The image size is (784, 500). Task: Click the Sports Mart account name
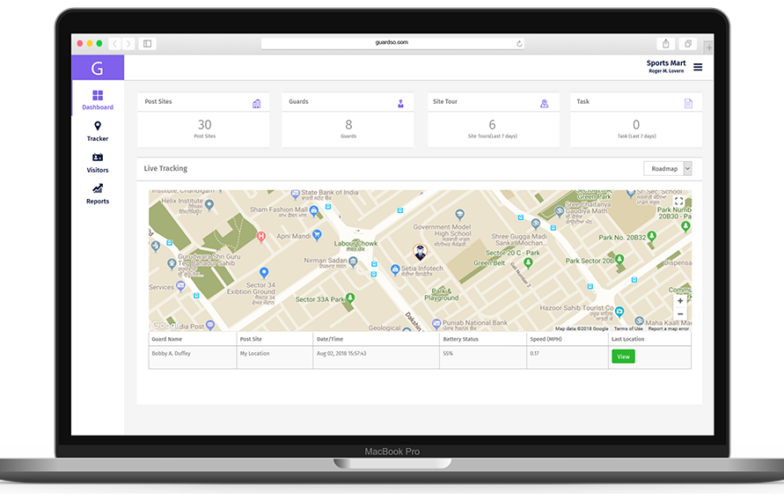pyautogui.click(x=666, y=63)
